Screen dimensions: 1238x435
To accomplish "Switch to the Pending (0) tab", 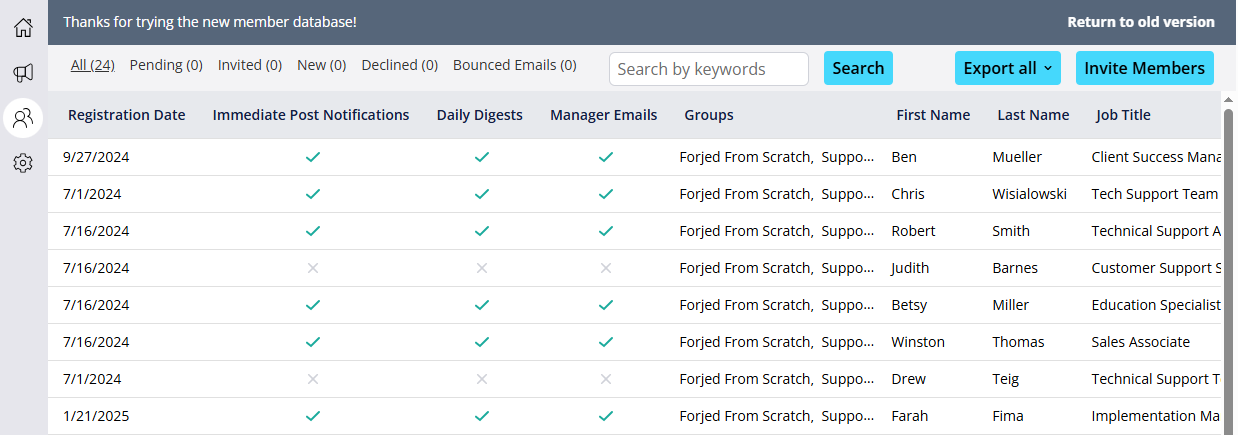I will (166, 65).
